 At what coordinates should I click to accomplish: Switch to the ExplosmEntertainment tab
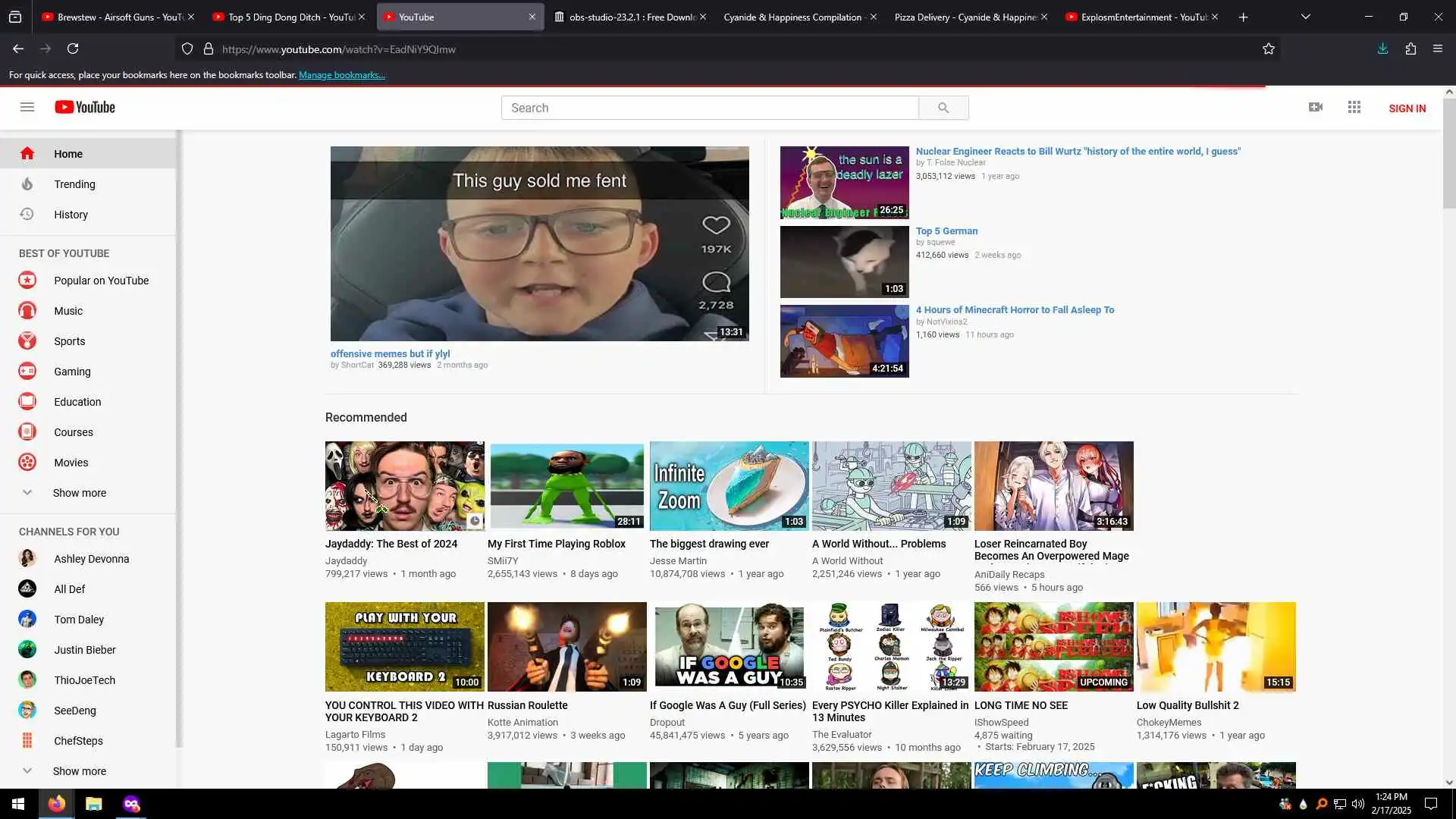point(1141,17)
